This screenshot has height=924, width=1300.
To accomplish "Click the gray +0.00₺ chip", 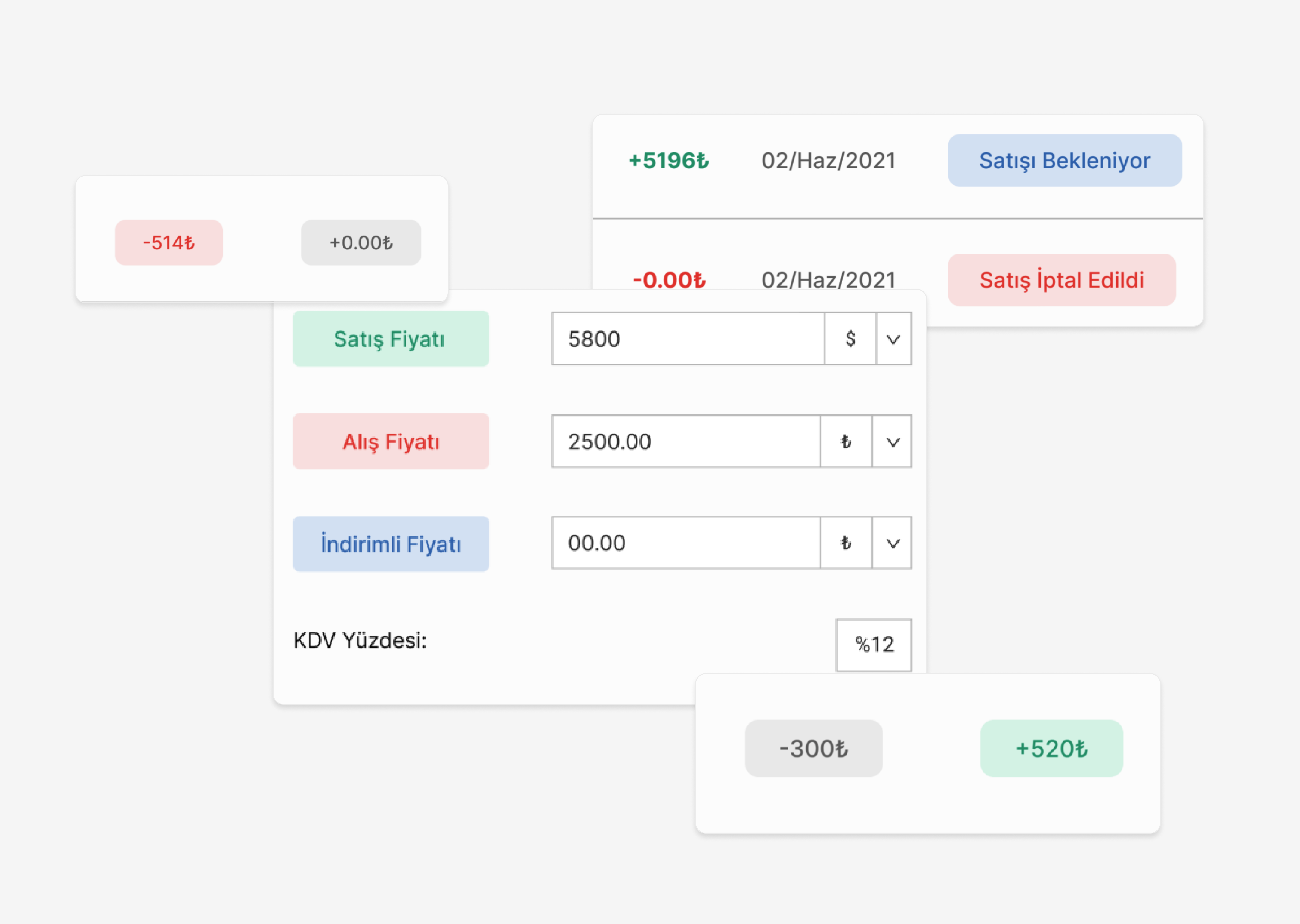I will pos(361,242).
